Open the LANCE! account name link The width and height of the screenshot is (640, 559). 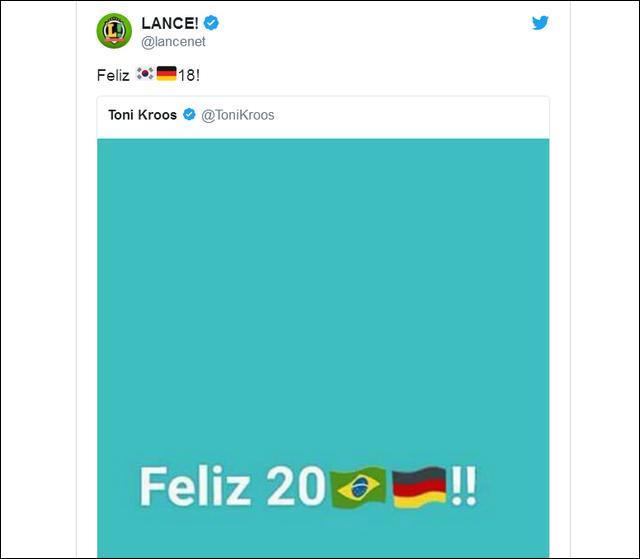point(170,23)
